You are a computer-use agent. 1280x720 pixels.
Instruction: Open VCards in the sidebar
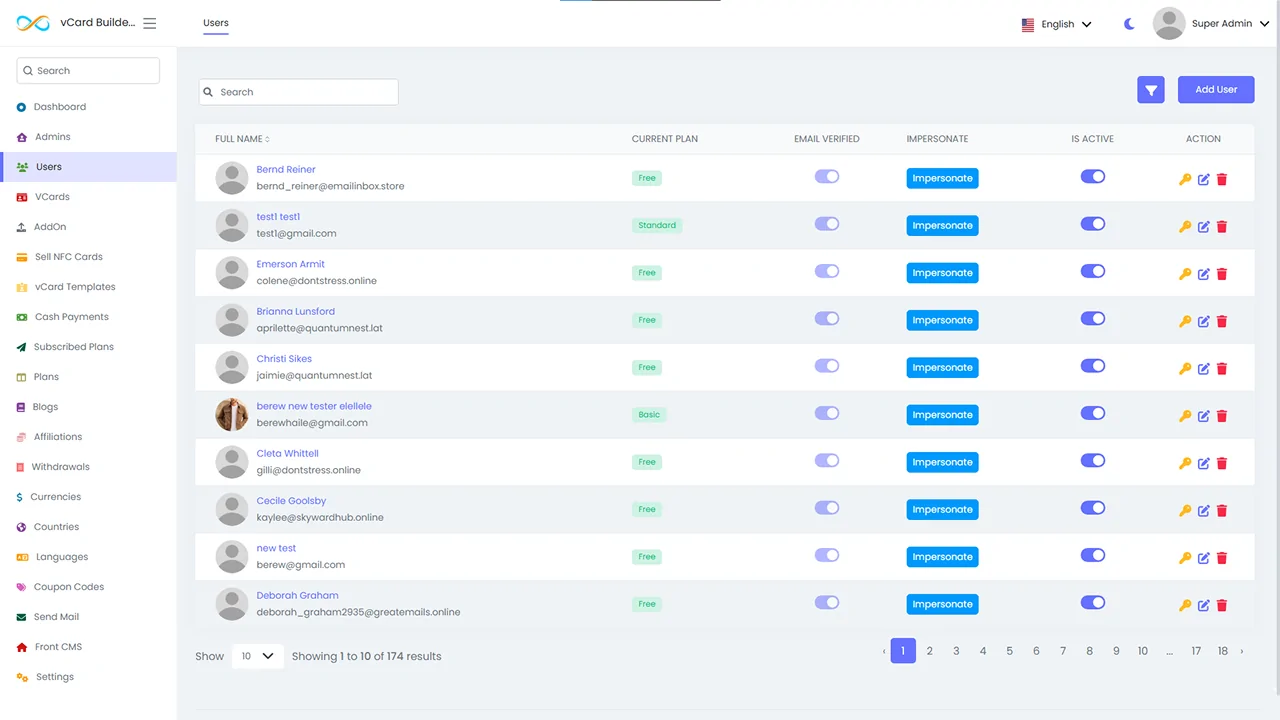pos(52,197)
